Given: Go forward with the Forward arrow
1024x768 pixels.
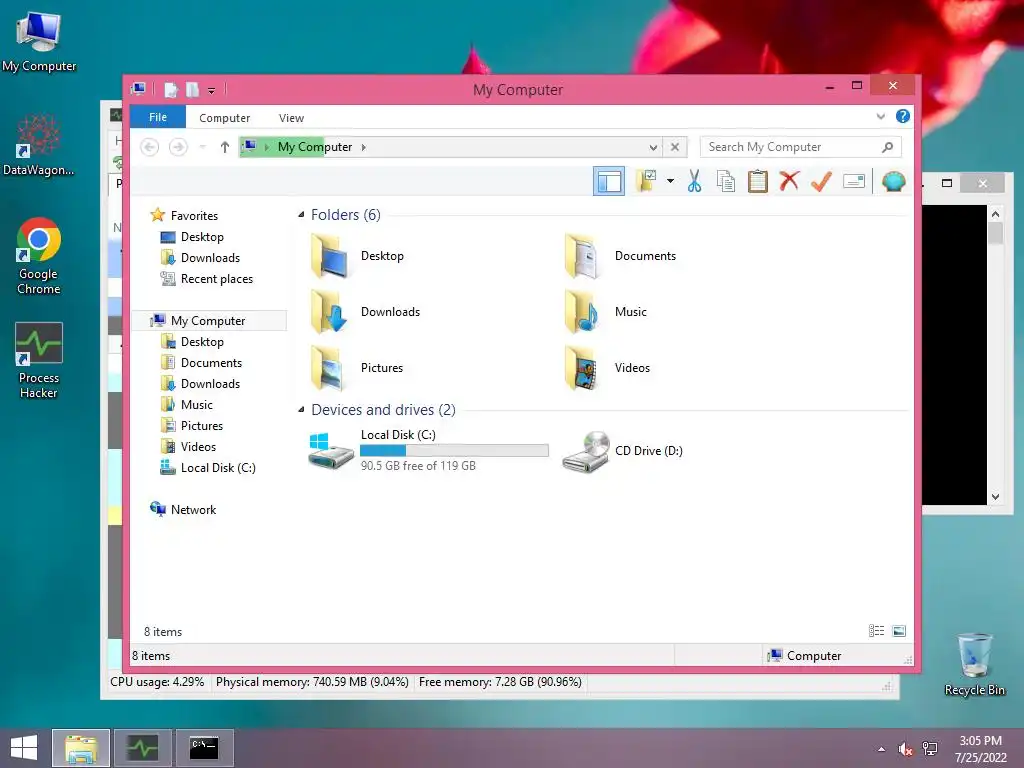Looking at the screenshot, I should pyautogui.click(x=178, y=147).
